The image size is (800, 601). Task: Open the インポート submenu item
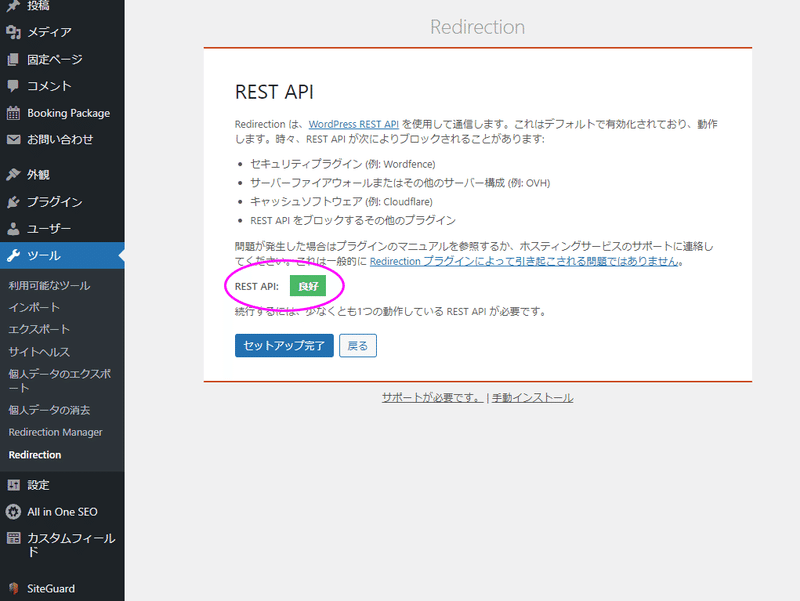pyautogui.click(x=34, y=307)
